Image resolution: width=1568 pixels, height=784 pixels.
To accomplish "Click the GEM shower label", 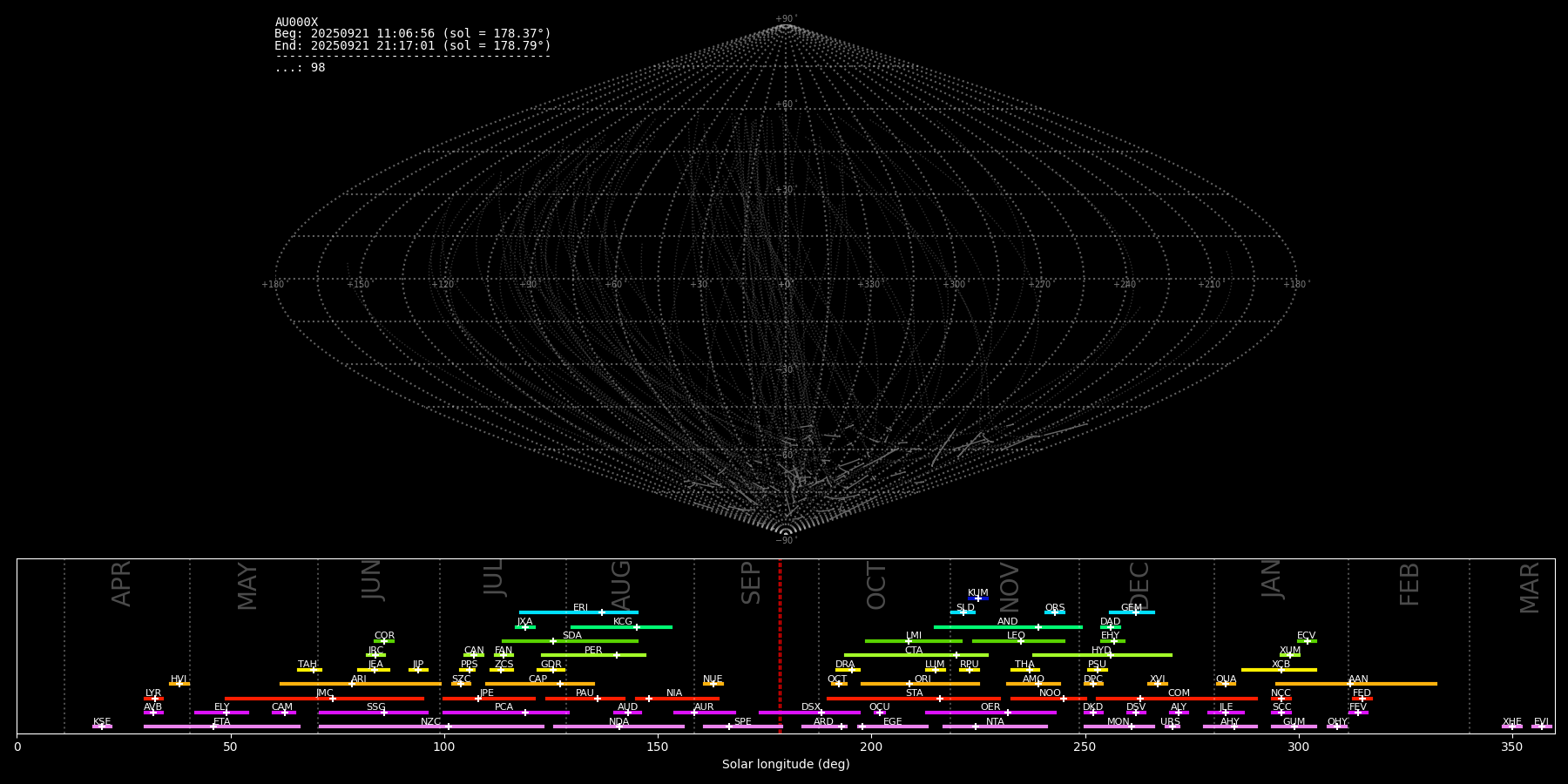I will pos(1132,608).
